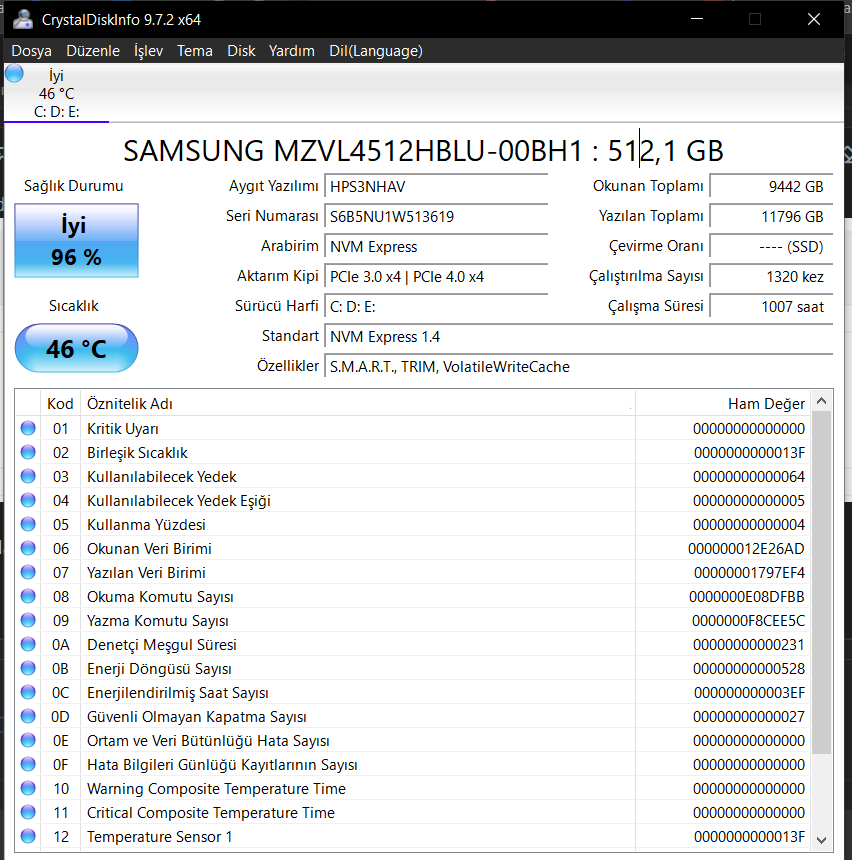This screenshot has height=860, width=852.
Task: Click status orb for Enerjilendirilmiş Saat Sayısı row
Action: click(28, 693)
